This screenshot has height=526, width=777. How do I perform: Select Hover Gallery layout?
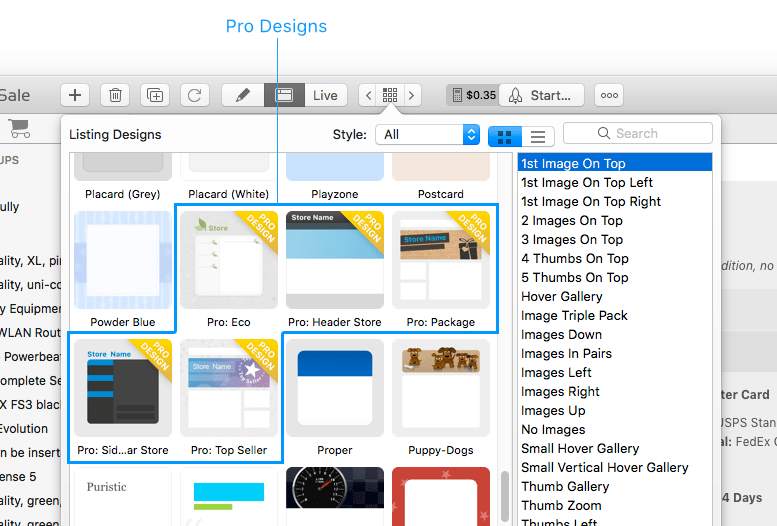(615, 296)
